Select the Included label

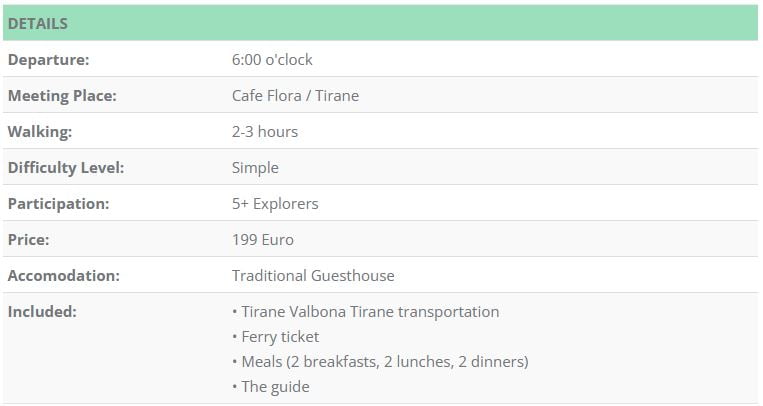coord(42,312)
